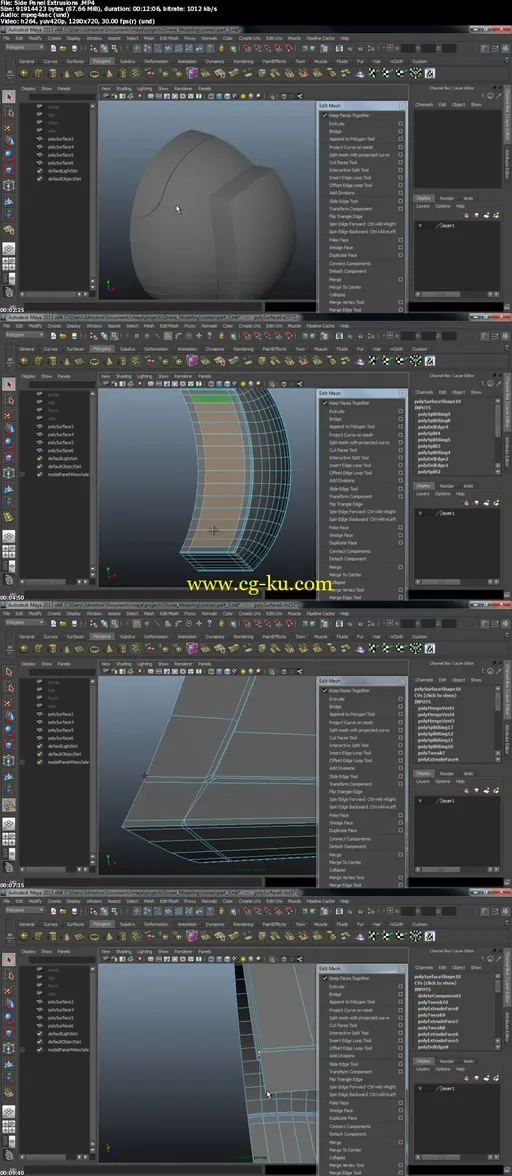Open Merge option box in 00:09:40 frame

(400, 1142)
